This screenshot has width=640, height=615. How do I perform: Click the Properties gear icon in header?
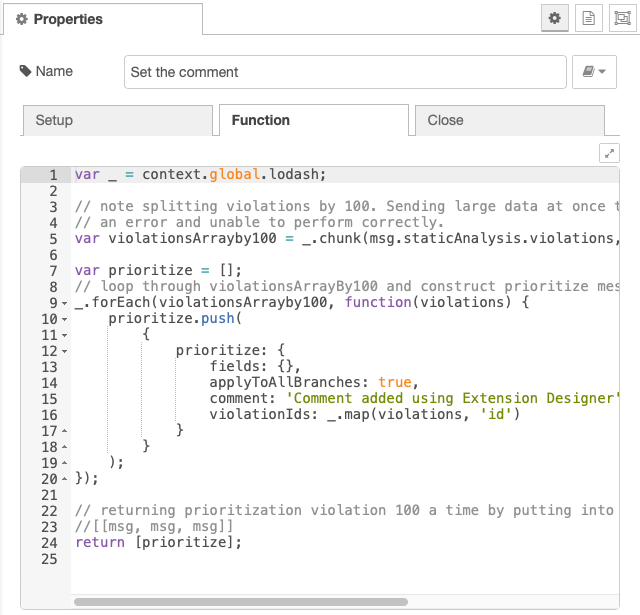point(22,19)
